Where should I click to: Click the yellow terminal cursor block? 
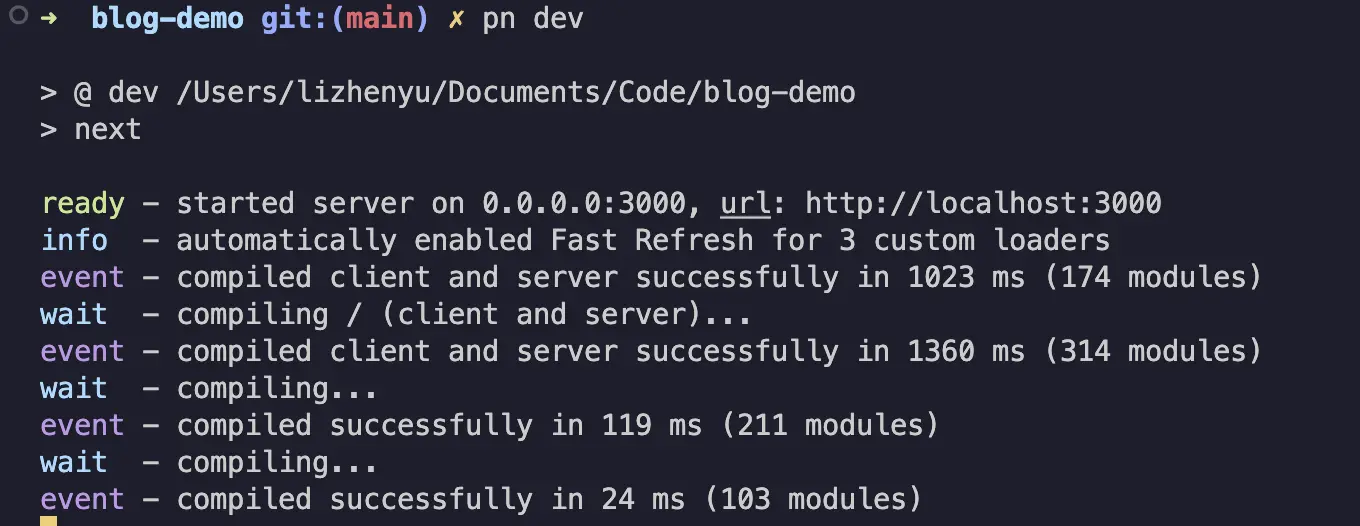49,521
